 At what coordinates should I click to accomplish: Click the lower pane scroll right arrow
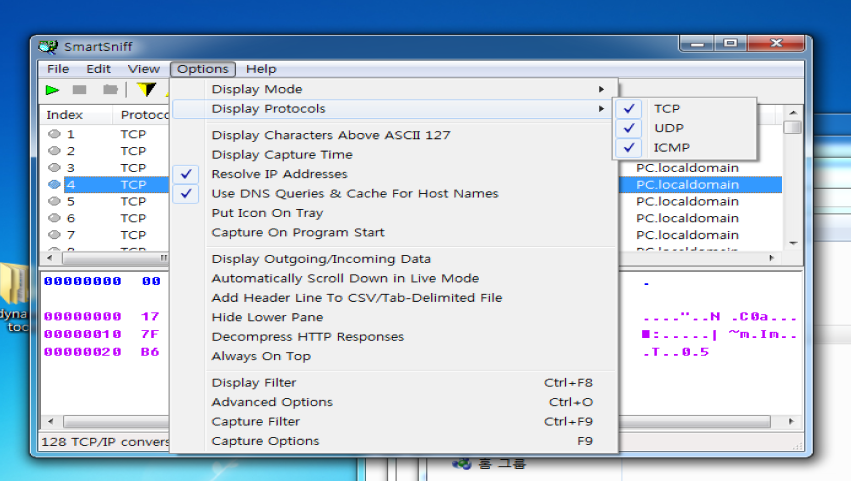click(x=791, y=421)
